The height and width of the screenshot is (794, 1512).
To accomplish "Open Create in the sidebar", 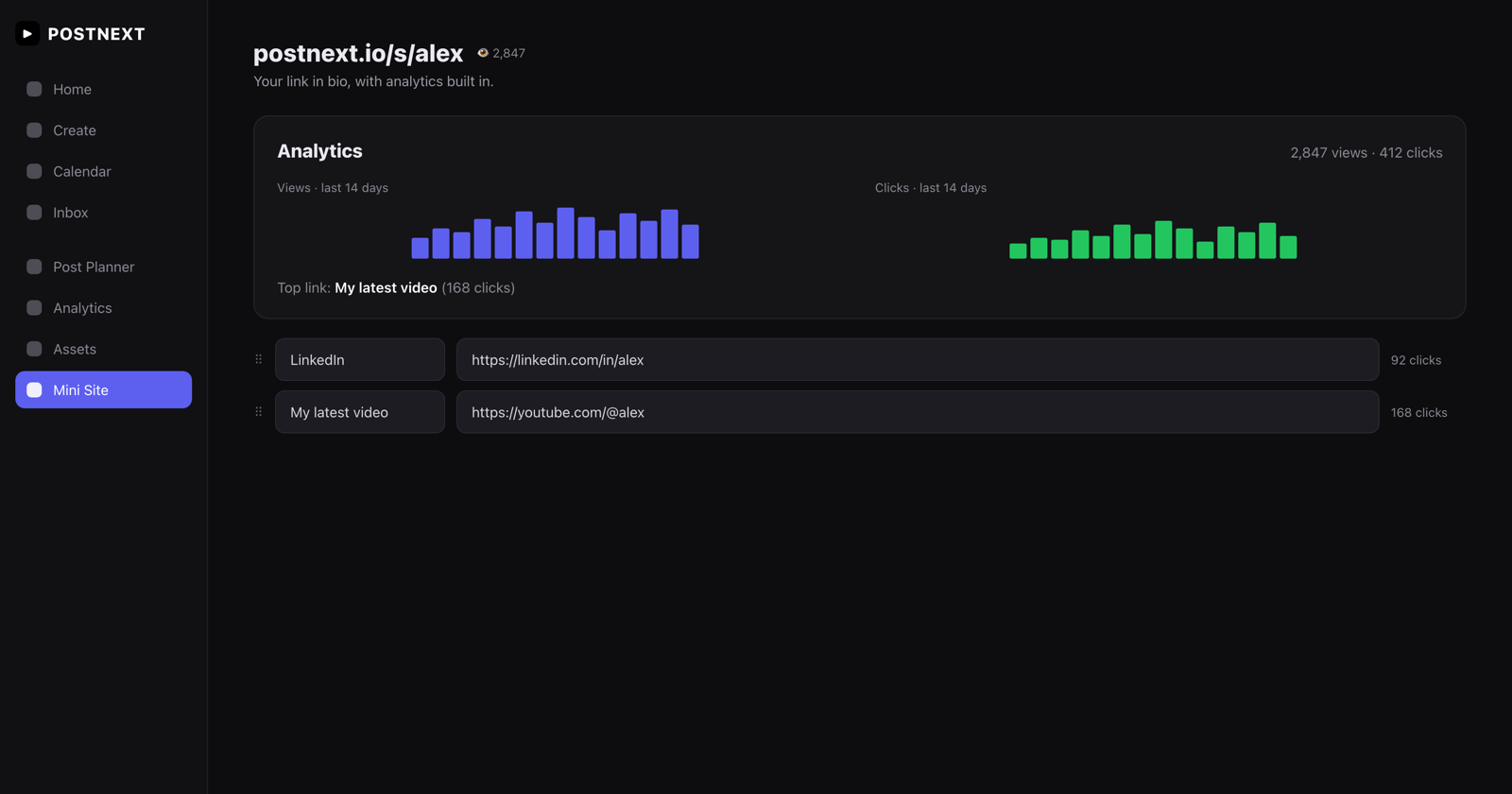I will [103, 130].
